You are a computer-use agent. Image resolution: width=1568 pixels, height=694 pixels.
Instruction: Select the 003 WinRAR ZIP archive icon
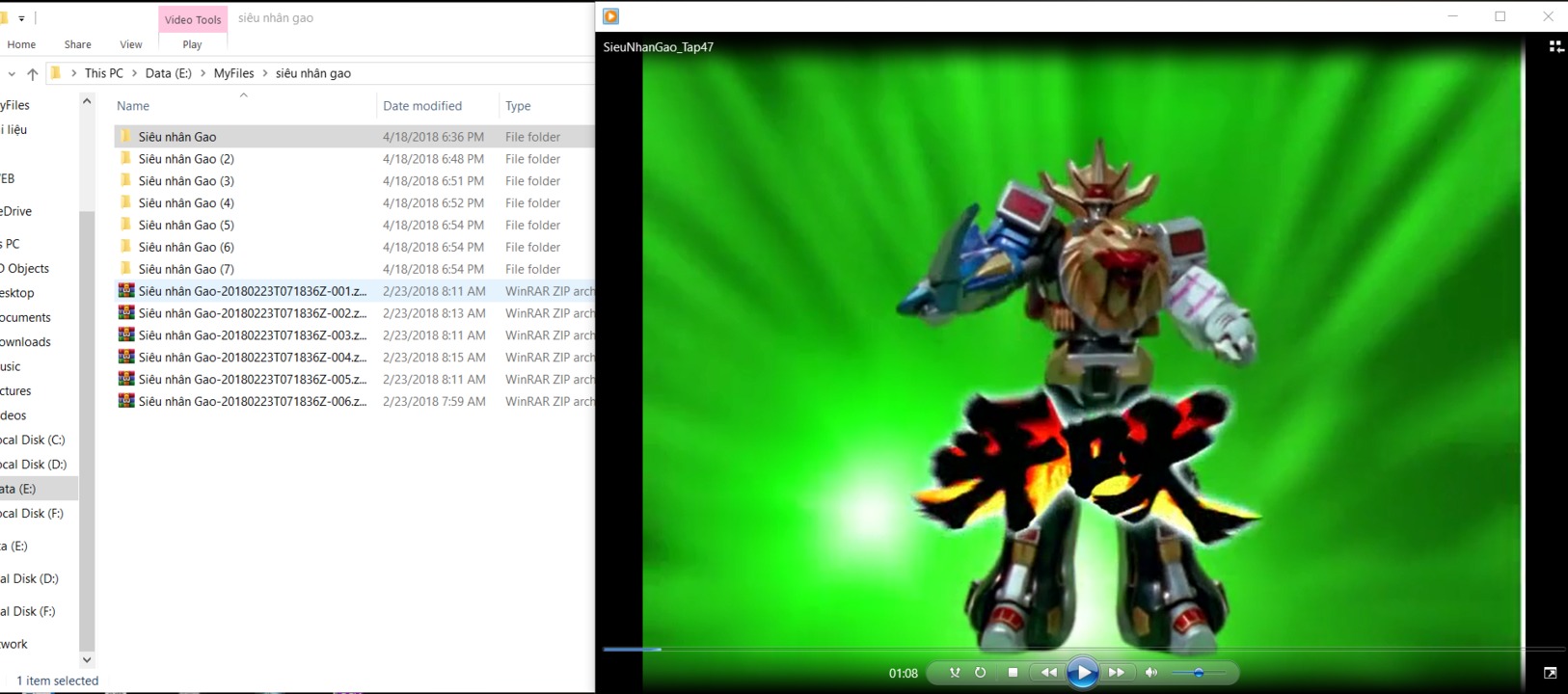pyautogui.click(x=126, y=334)
